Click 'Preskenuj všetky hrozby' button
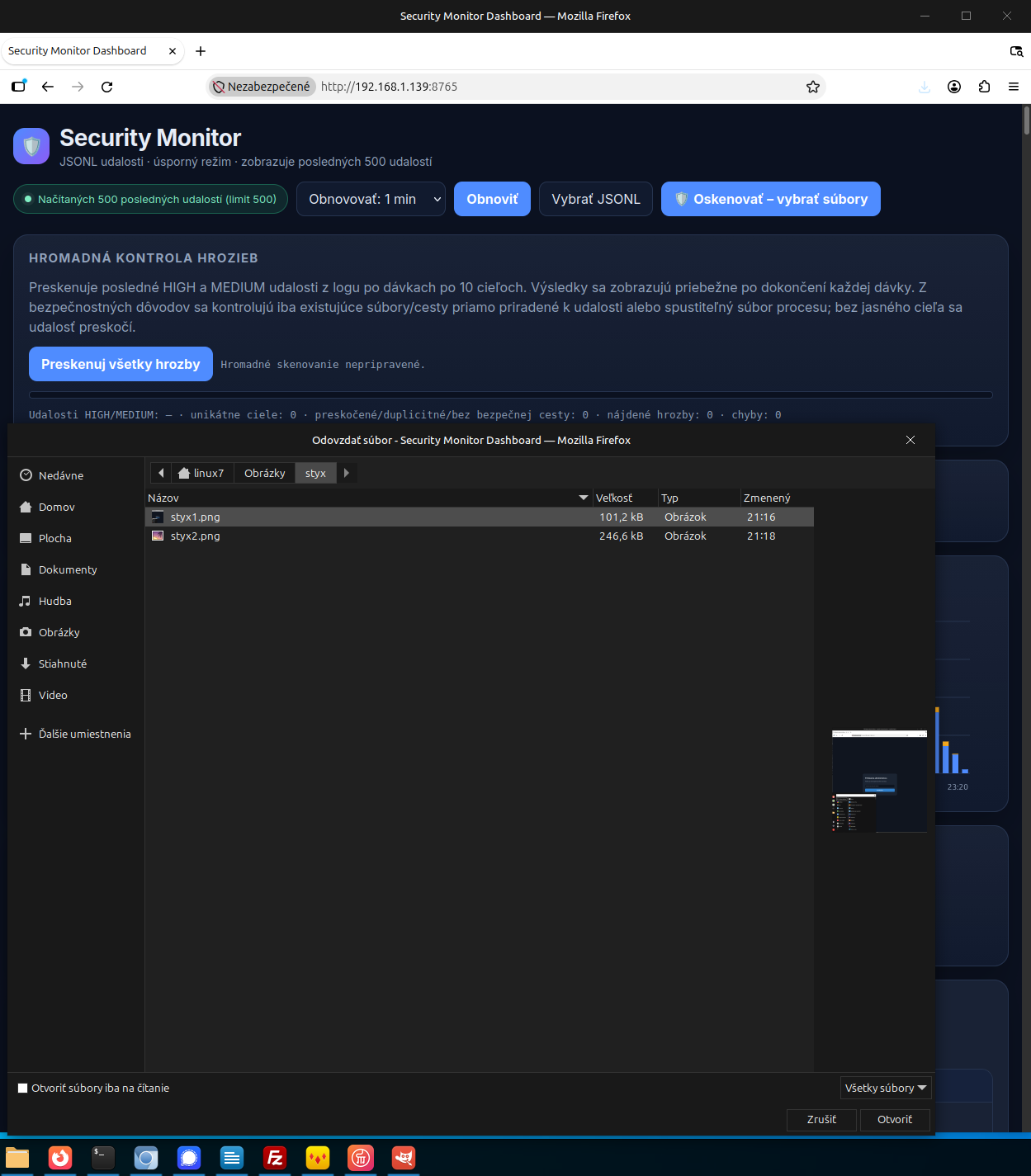This screenshot has height=1176, width=1031. (x=121, y=364)
